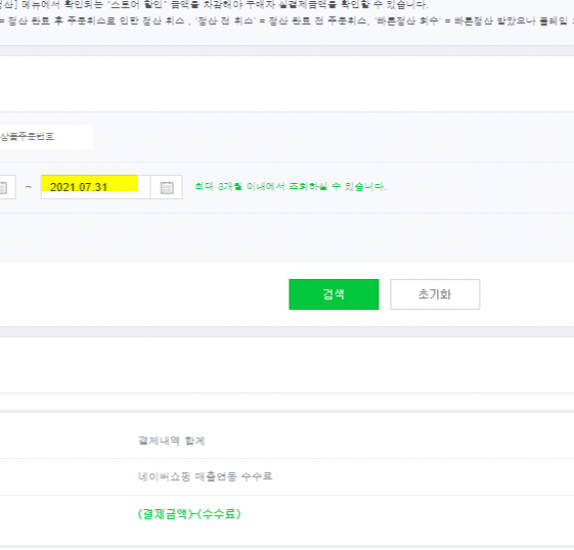Select the 네이버쇼핑 매출연동 수수료 row label
The width and height of the screenshot is (574, 550).
pos(205,476)
